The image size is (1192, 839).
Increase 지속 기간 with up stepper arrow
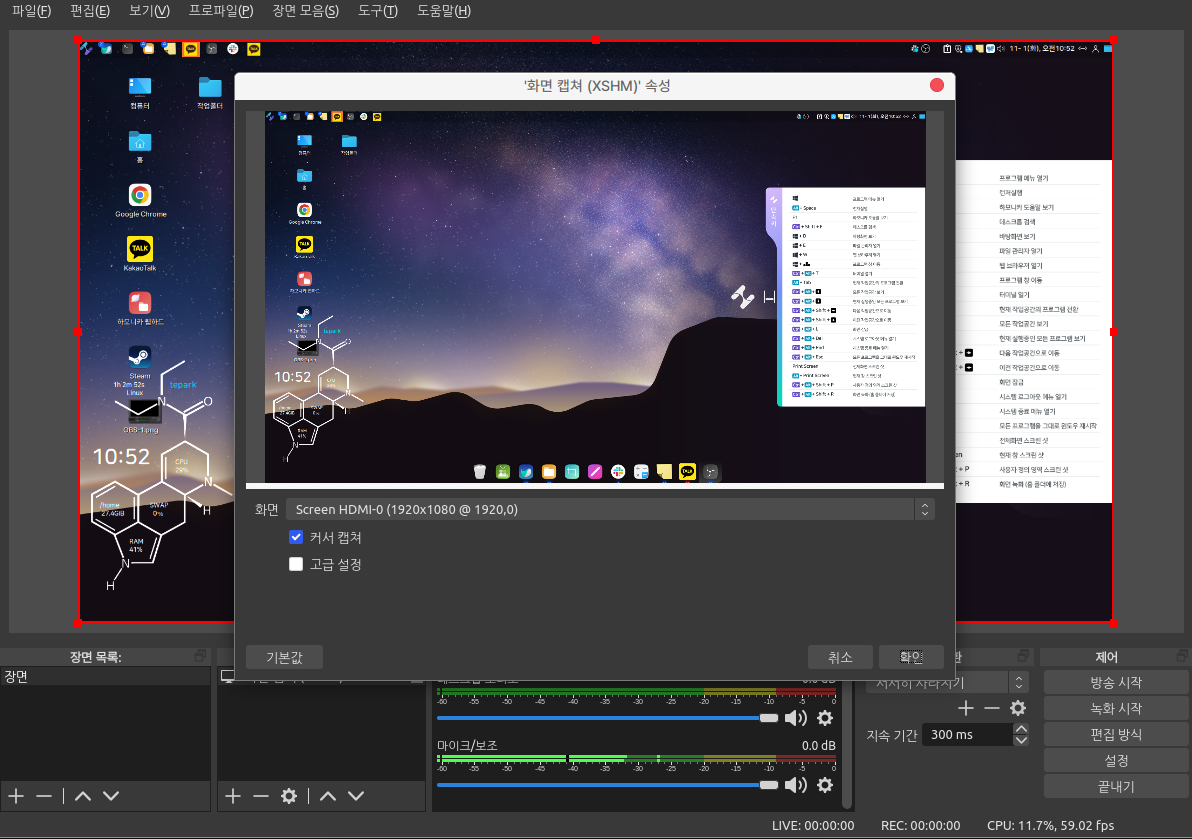[1021, 729]
